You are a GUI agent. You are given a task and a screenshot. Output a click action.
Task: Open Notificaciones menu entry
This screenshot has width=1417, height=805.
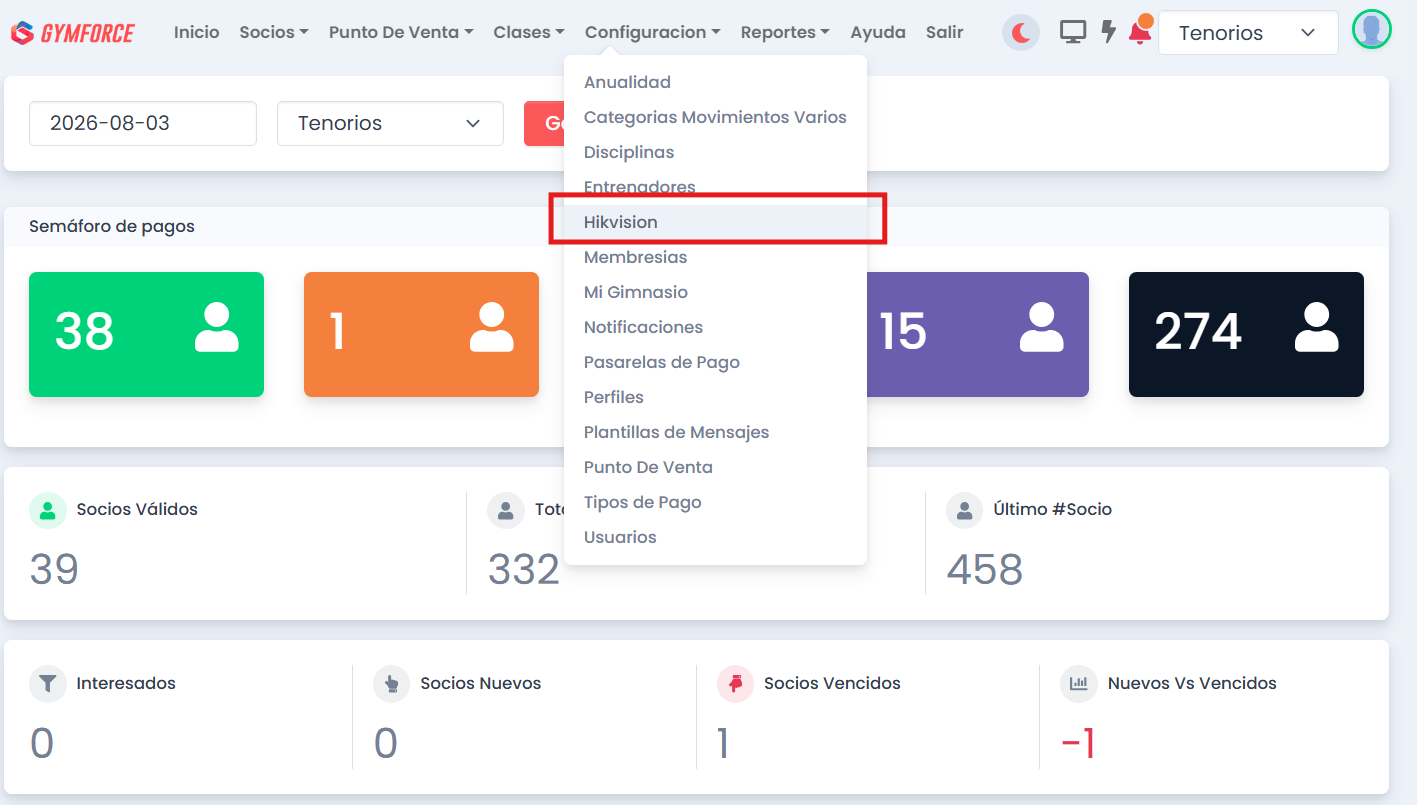(x=715, y=327)
